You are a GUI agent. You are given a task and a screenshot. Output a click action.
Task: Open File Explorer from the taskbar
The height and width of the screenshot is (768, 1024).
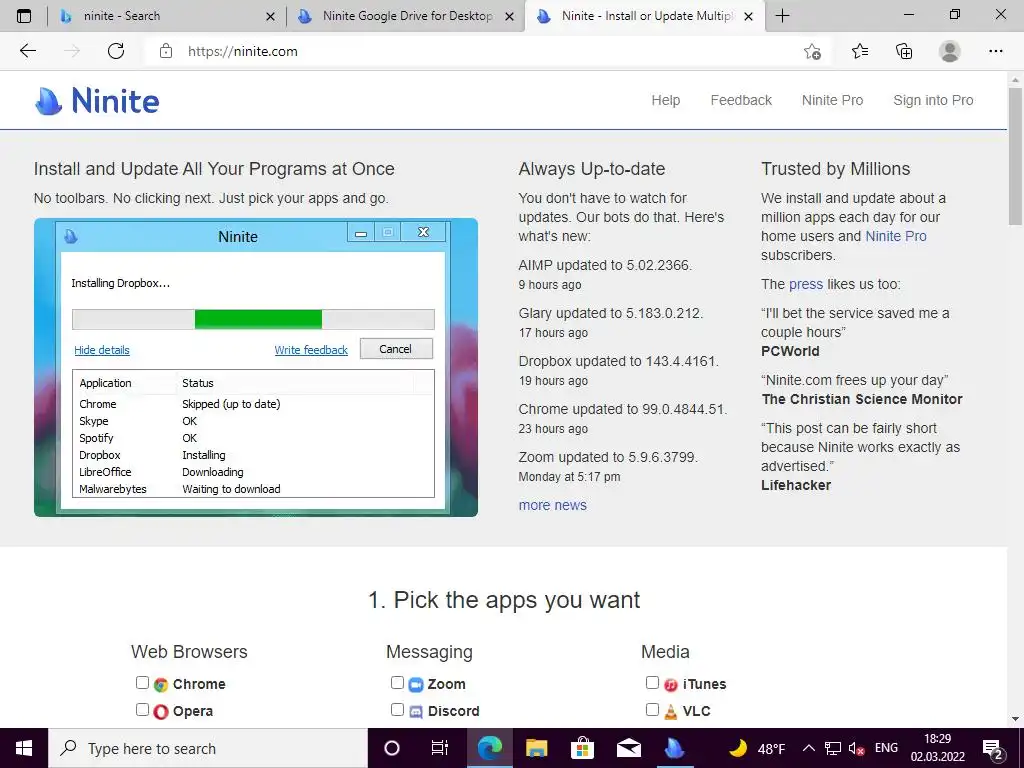click(x=536, y=748)
